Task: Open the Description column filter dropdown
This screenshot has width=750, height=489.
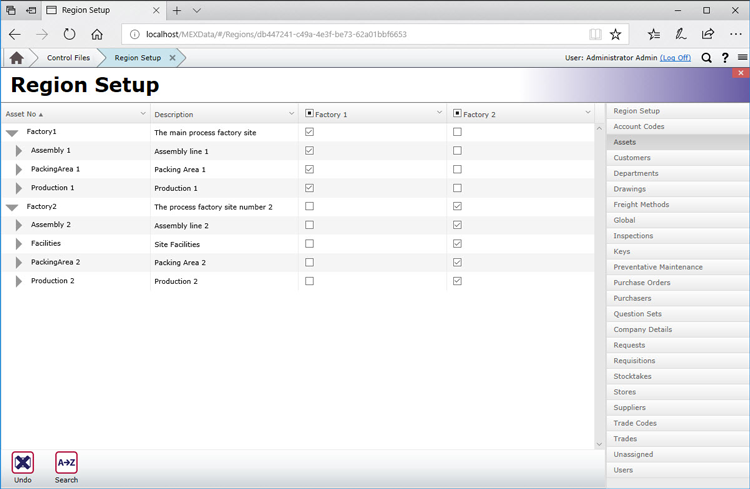Action: point(291,114)
